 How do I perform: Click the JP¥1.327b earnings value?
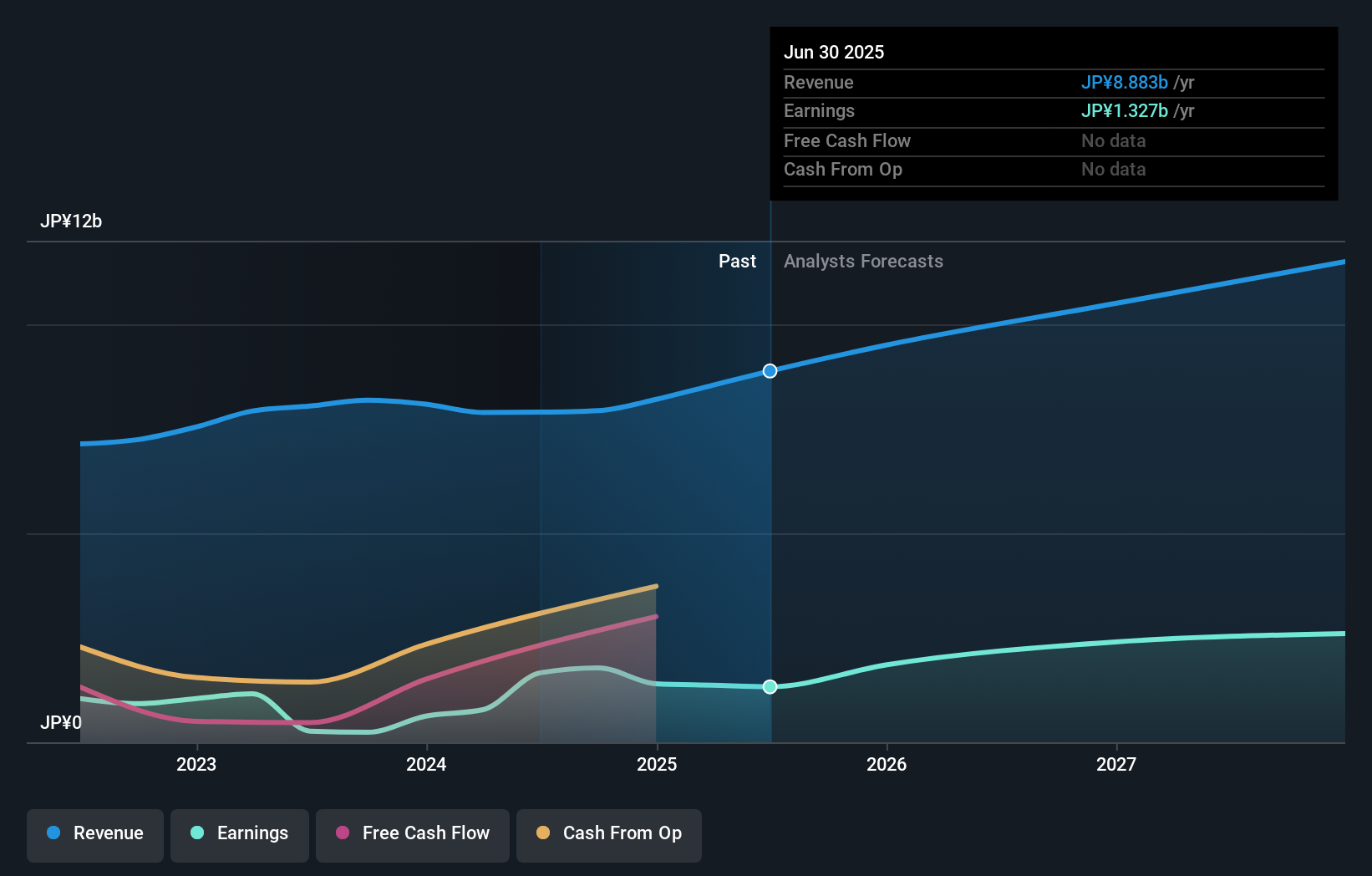click(x=1124, y=111)
